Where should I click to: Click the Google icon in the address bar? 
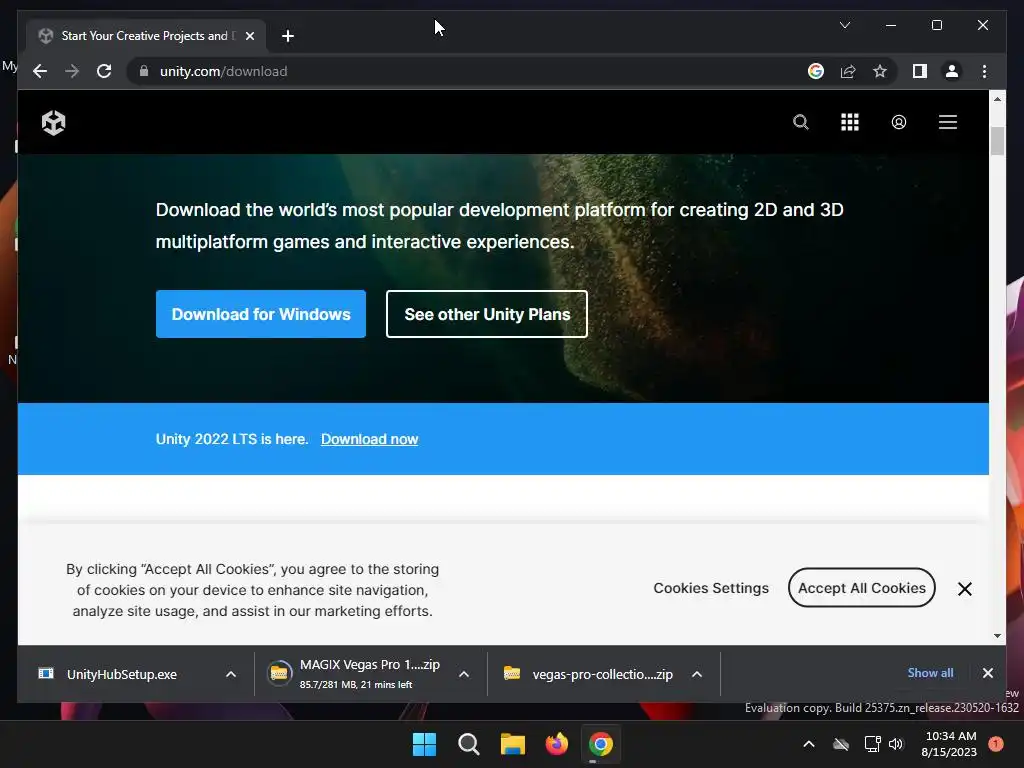pyautogui.click(x=816, y=71)
